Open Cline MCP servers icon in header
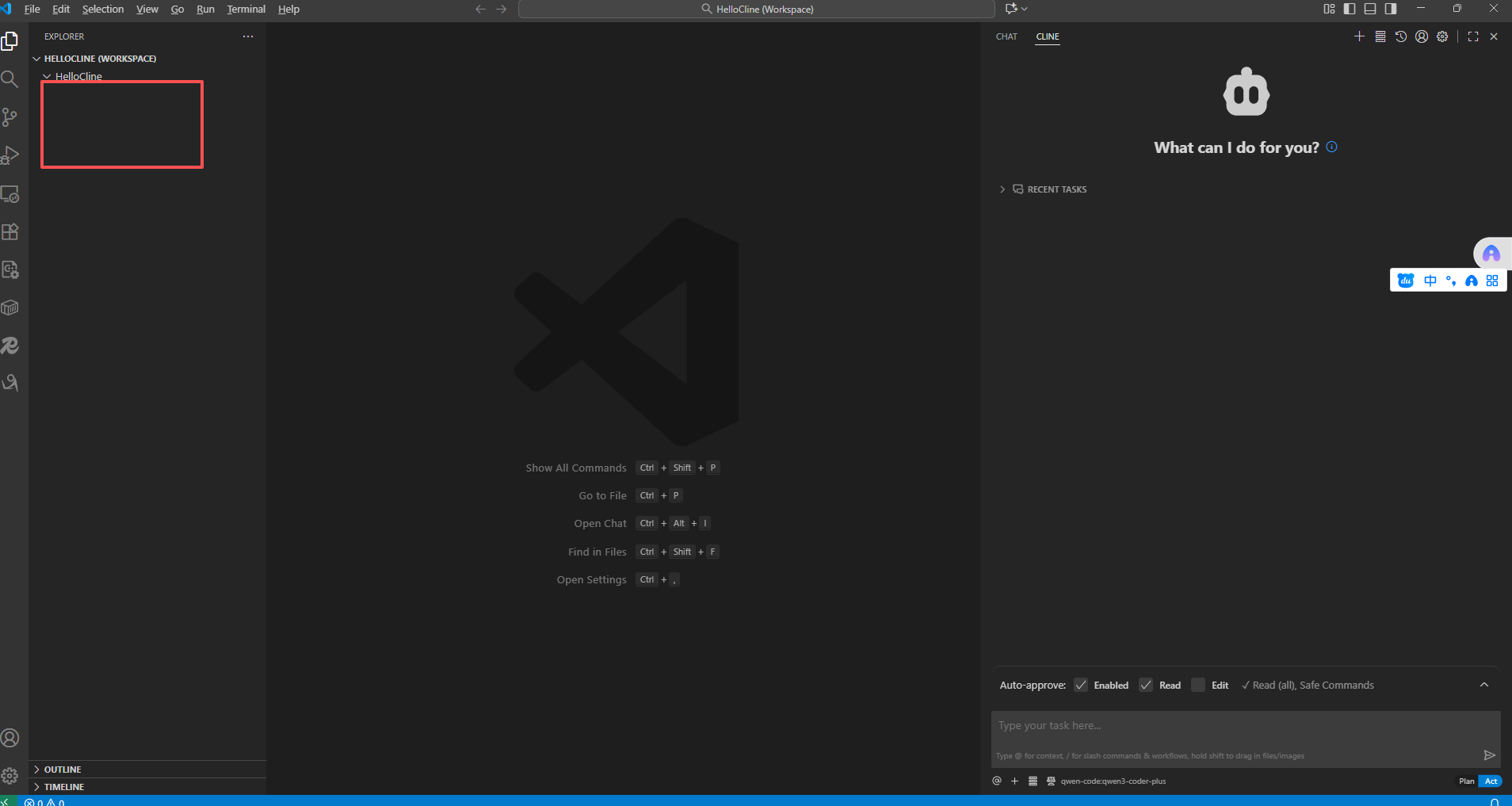Screen dimensions: 1512x806 pyautogui.click(x=1380, y=36)
